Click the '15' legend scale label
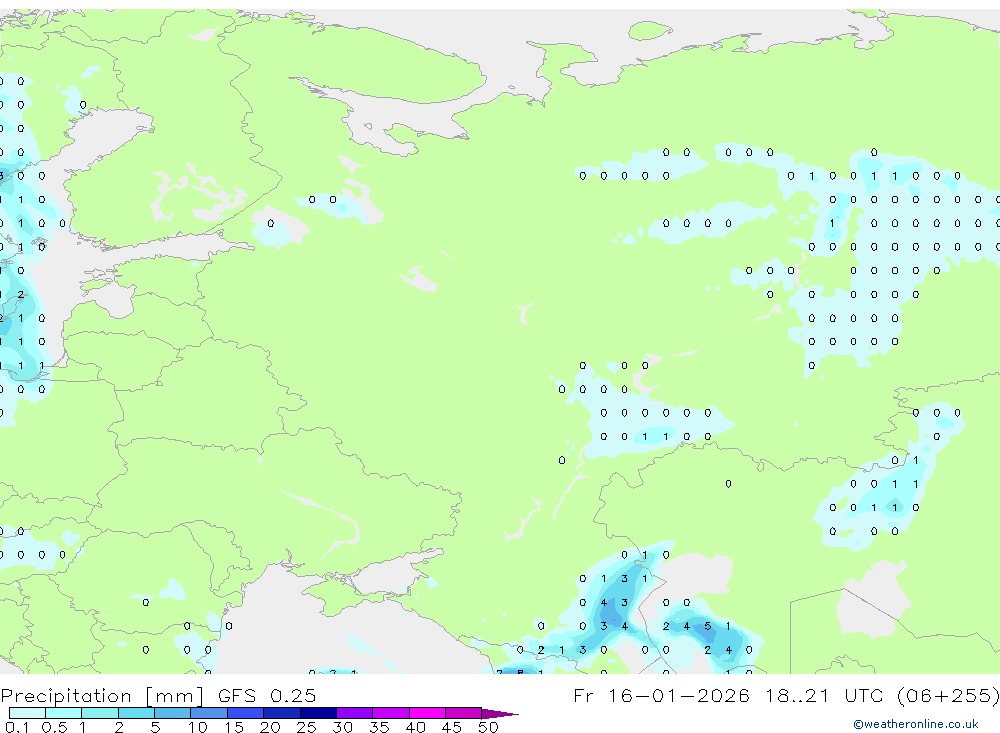The height and width of the screenshot is (733, 1000). 234,727
